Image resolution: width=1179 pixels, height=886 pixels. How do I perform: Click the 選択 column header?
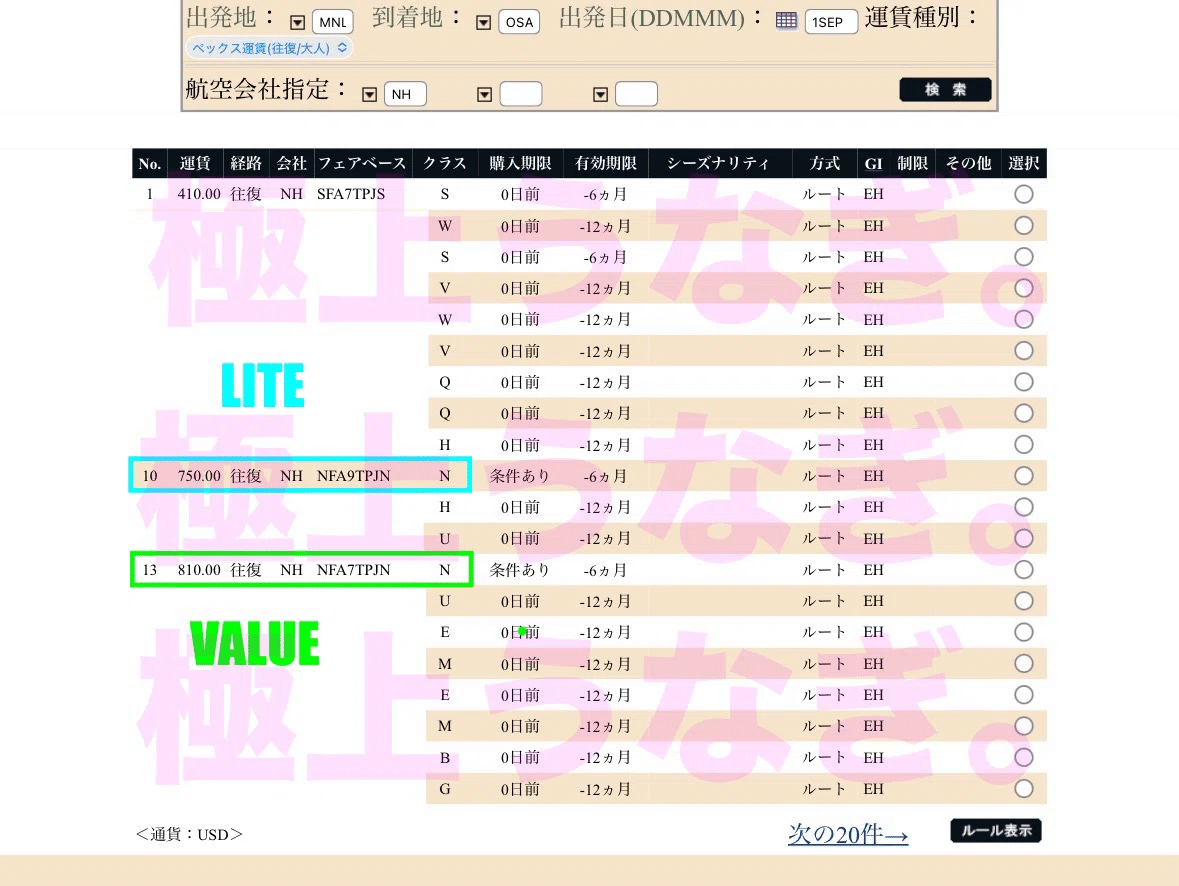click(x=1023, y=163)
